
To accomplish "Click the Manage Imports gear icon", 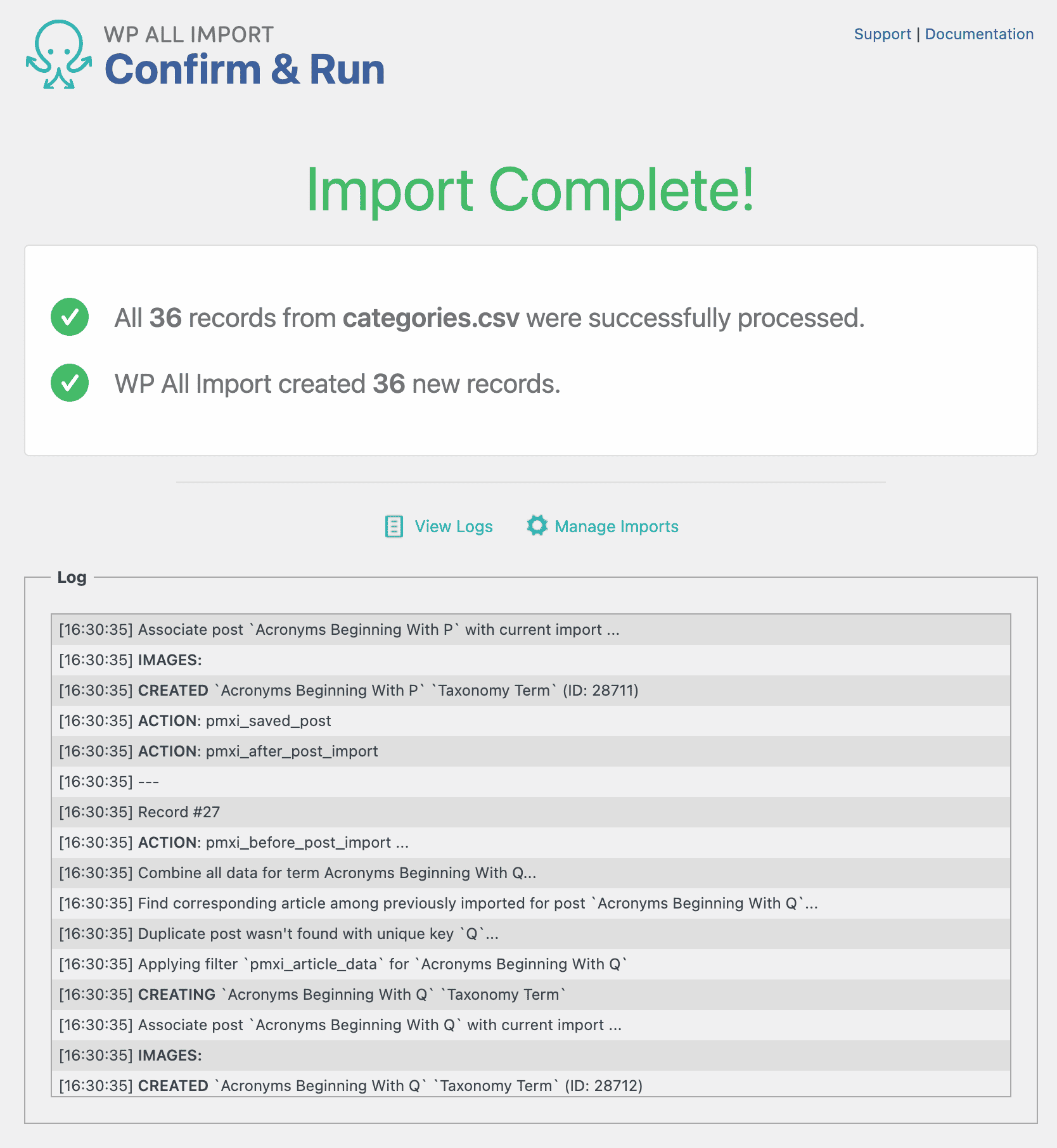I will point(537,526).
